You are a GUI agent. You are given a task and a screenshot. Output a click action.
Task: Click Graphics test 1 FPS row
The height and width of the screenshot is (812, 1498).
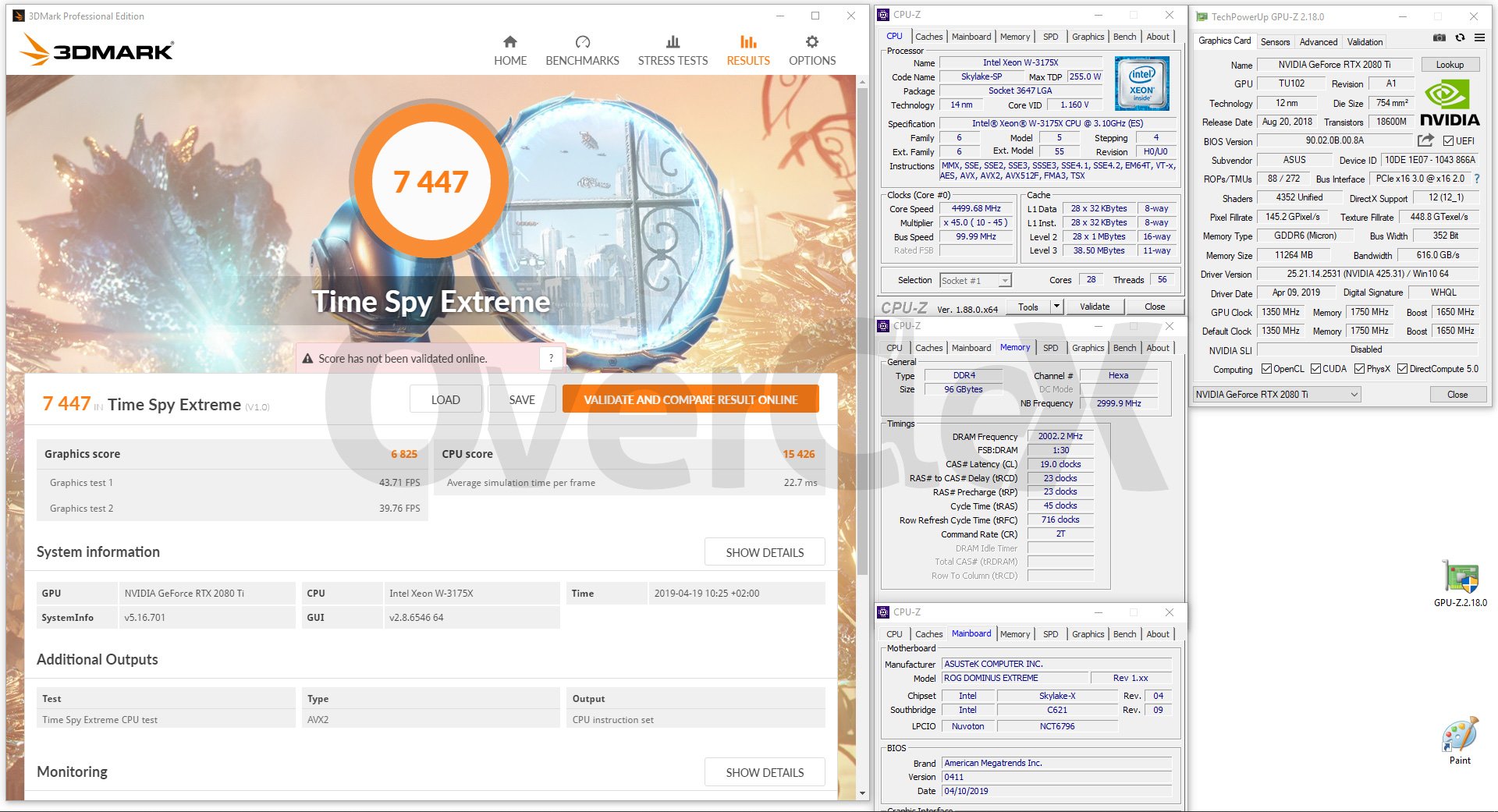(x=233, y=483)
